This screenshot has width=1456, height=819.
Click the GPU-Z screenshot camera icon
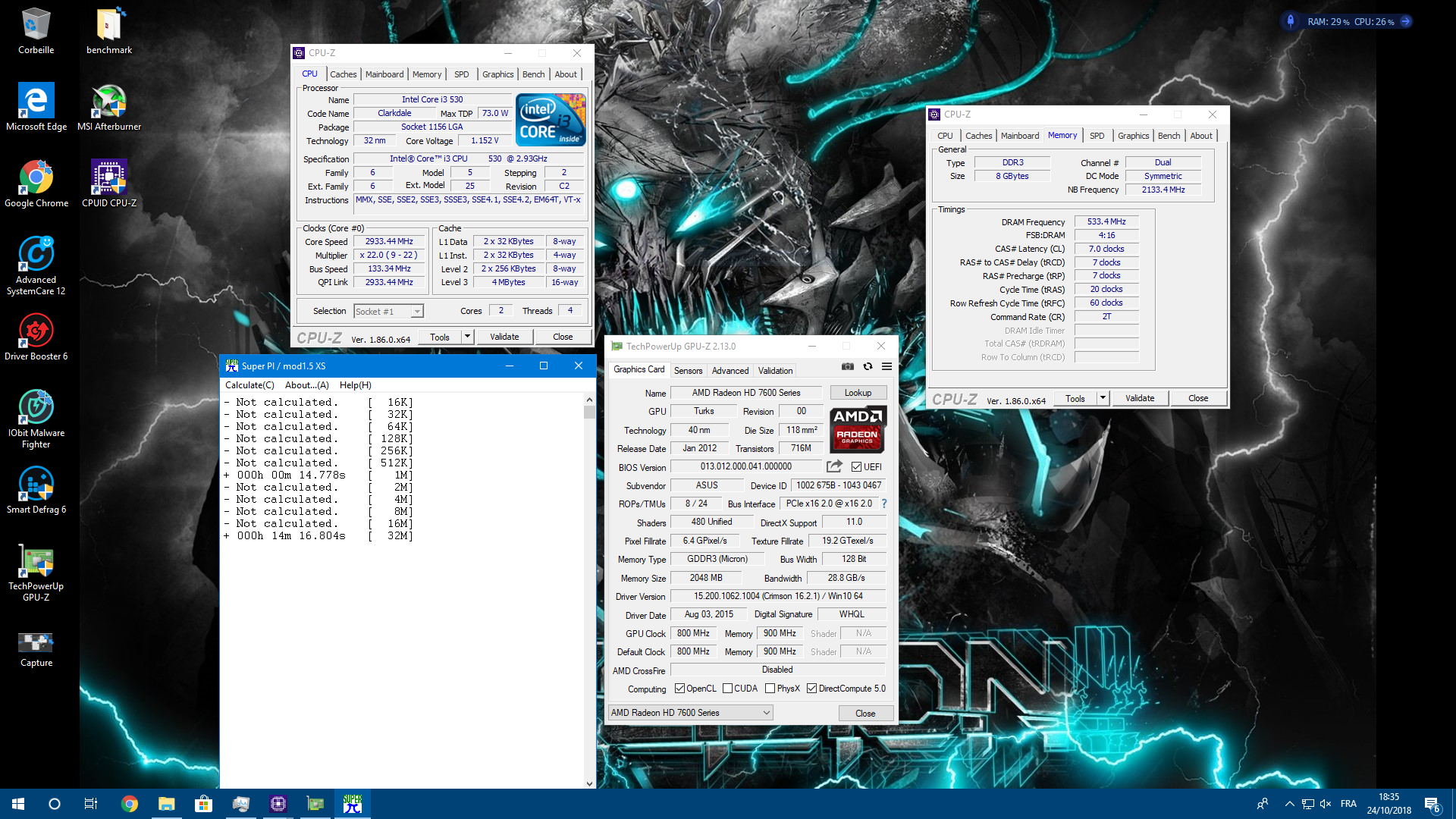[x=848, y=367]
